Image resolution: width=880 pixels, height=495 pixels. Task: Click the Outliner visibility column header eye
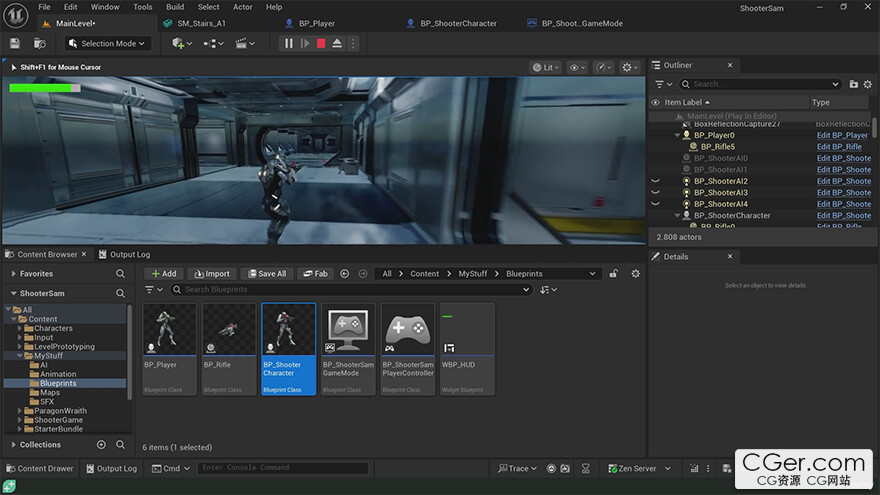click(x=655, y=102)
